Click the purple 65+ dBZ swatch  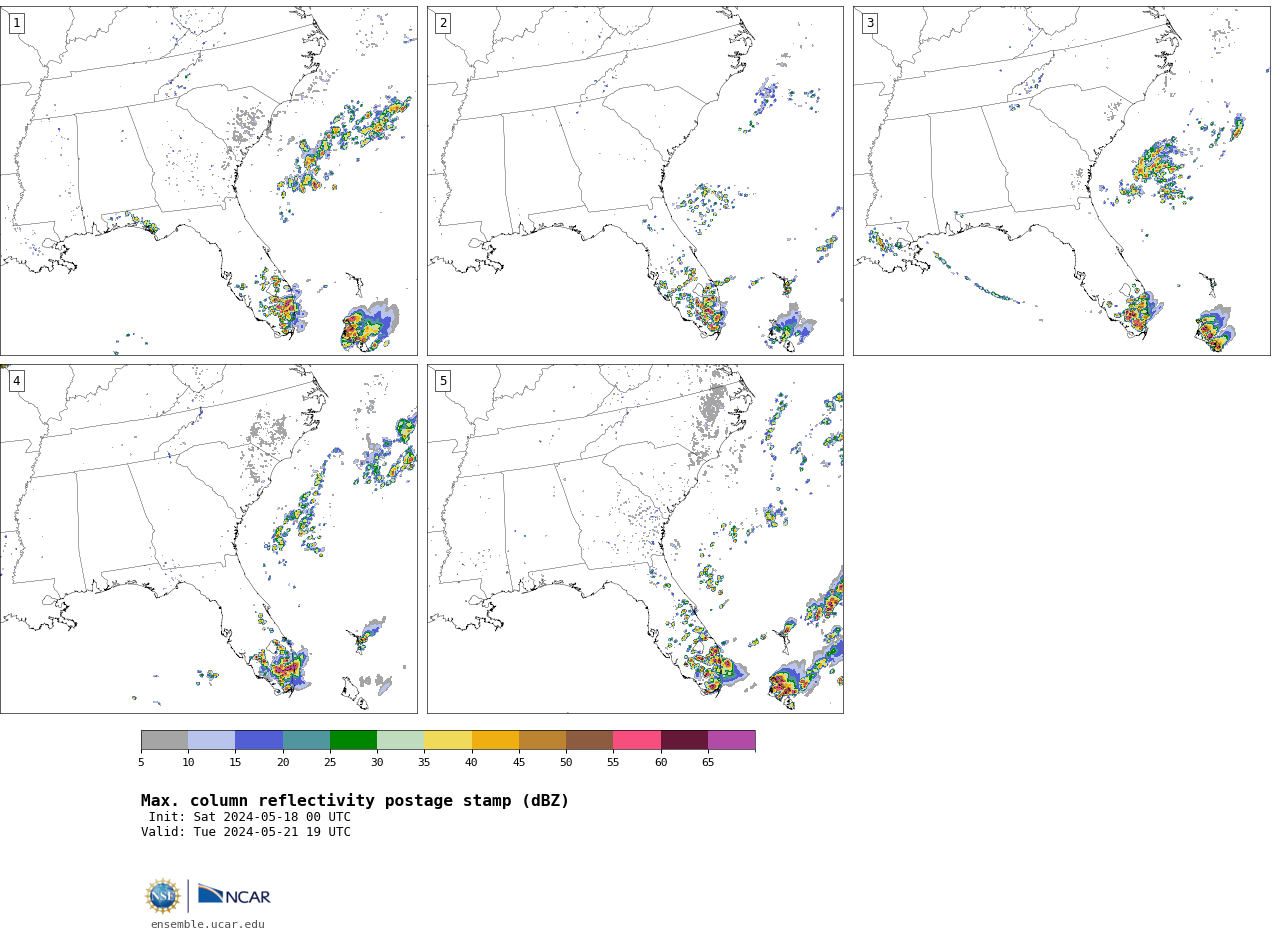click(732, 740)
